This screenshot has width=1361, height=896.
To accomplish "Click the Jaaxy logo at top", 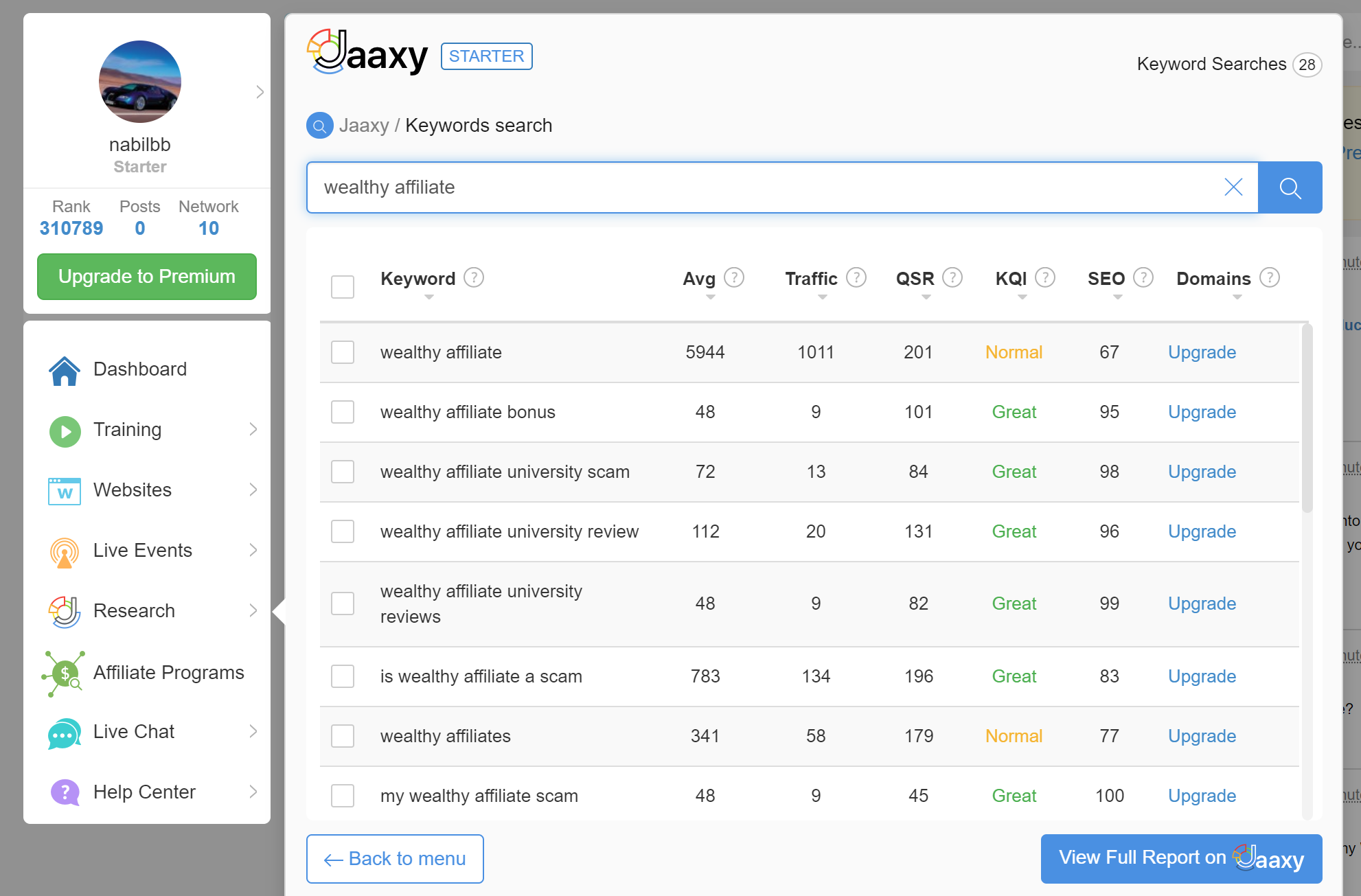I will pos(368,53).
